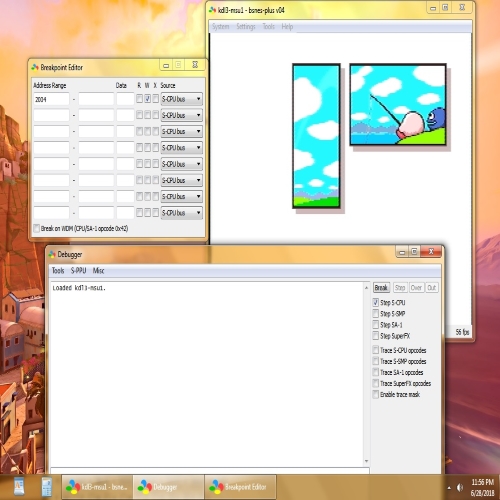Open Source dropdown in fifth breakpoint row

(x=182, y=164)
